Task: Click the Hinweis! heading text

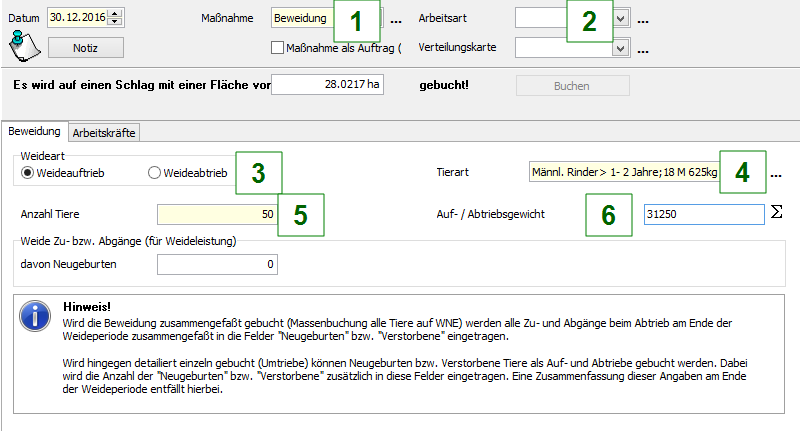Action: click(87, 307)
